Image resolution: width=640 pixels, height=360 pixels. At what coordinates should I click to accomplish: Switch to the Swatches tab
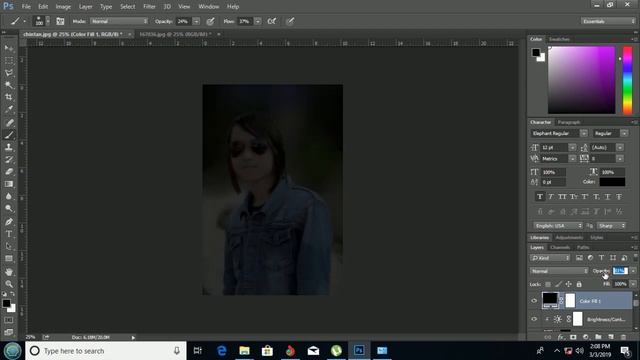coord(559,39)
